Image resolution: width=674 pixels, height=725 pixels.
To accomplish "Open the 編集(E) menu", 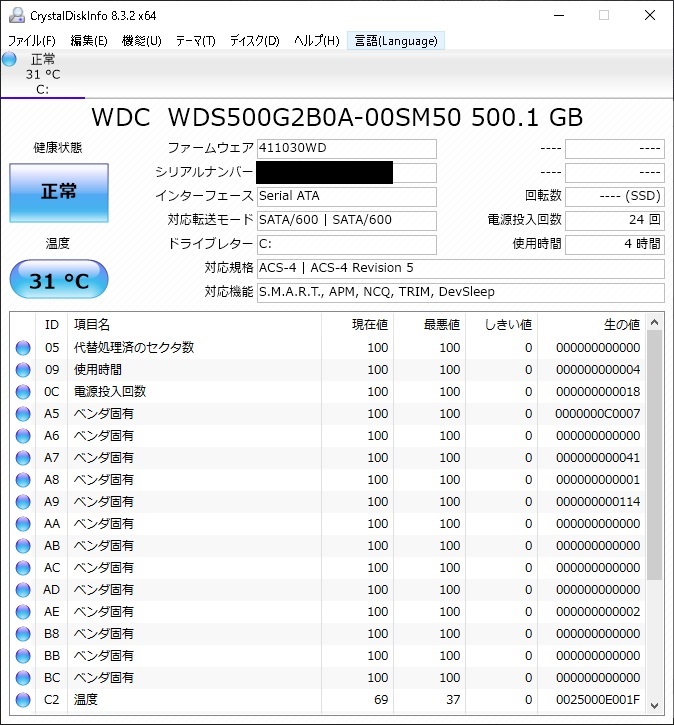I will (89, 41).
